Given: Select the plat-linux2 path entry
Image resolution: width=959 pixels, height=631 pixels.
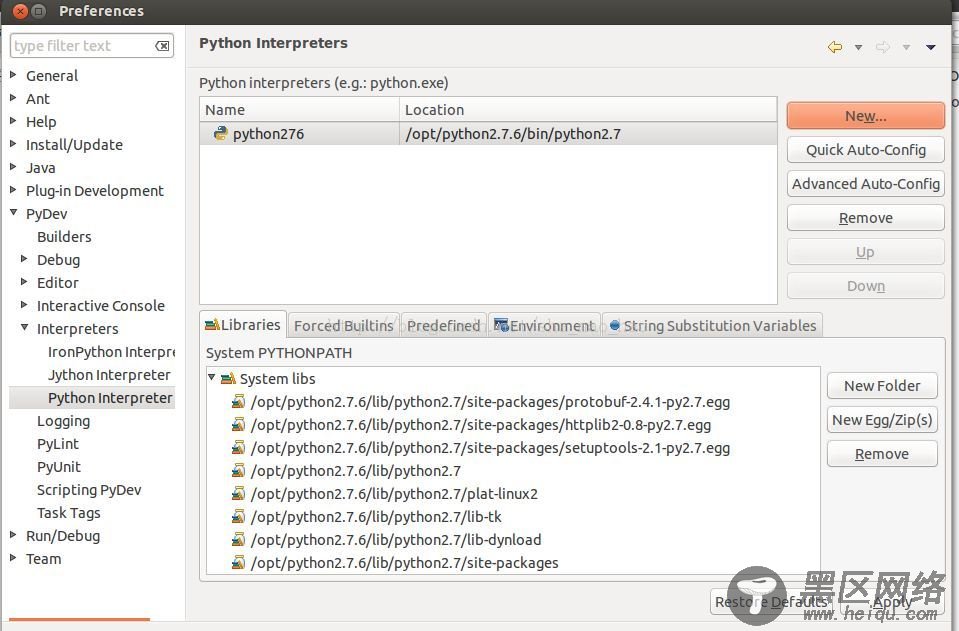Looking at the screenshot, I should pyautogui.click(x=394, y=494).
